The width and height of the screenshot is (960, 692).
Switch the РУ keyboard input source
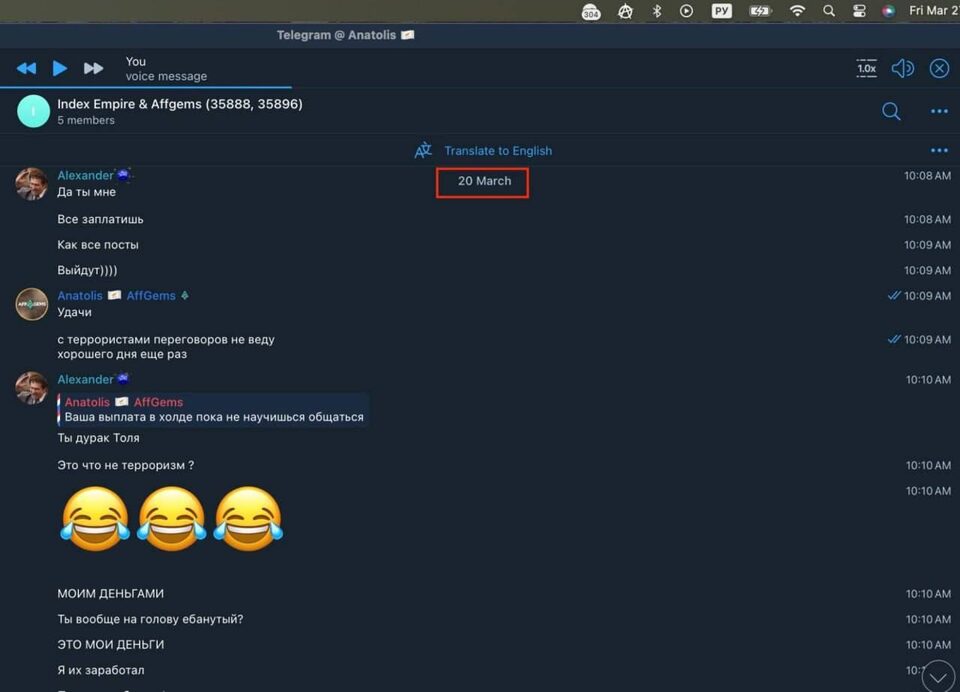(721, 11)
